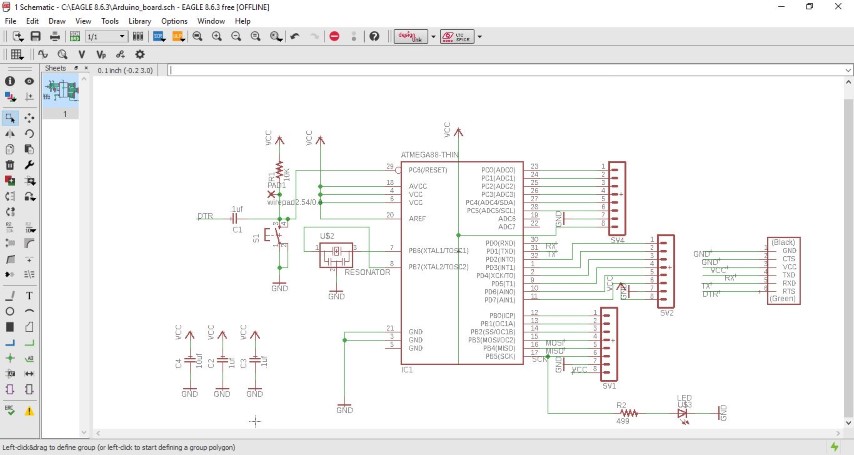Undo the last action
Image resolution: width=854 pixels, height=455 pixels.
295,37
